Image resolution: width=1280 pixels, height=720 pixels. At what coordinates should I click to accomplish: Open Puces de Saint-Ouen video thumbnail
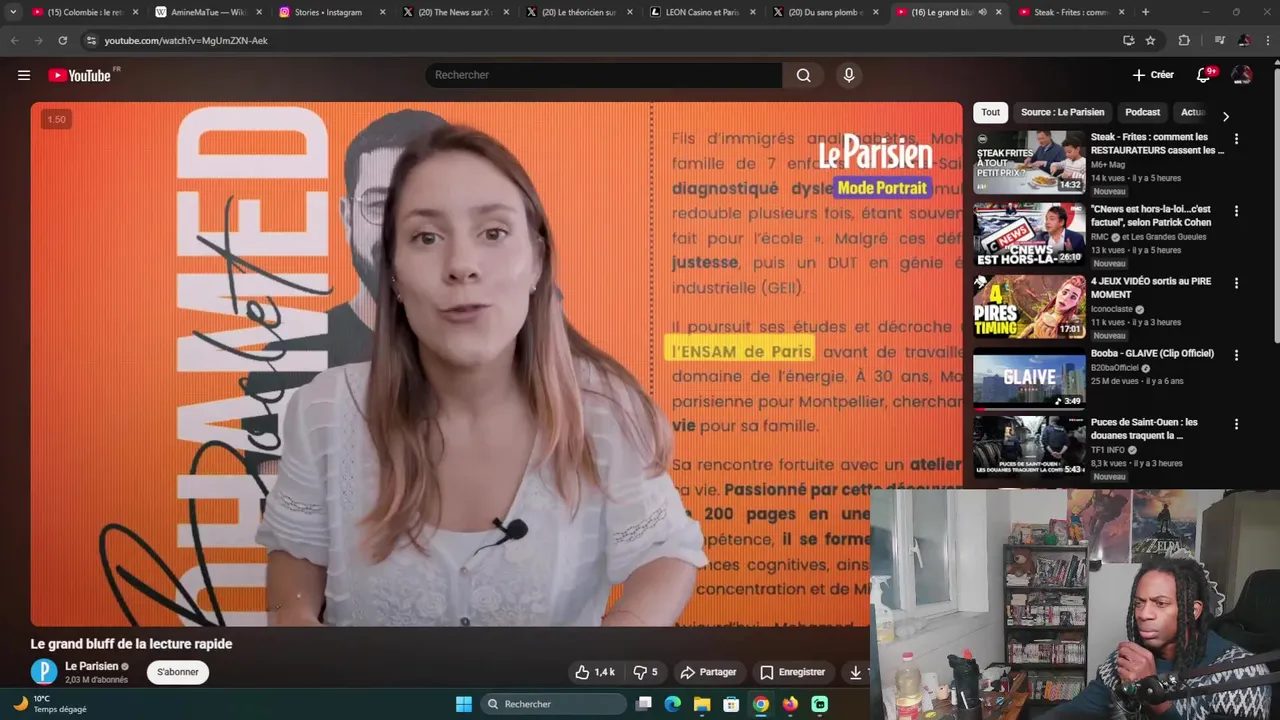coord(1029,446)
